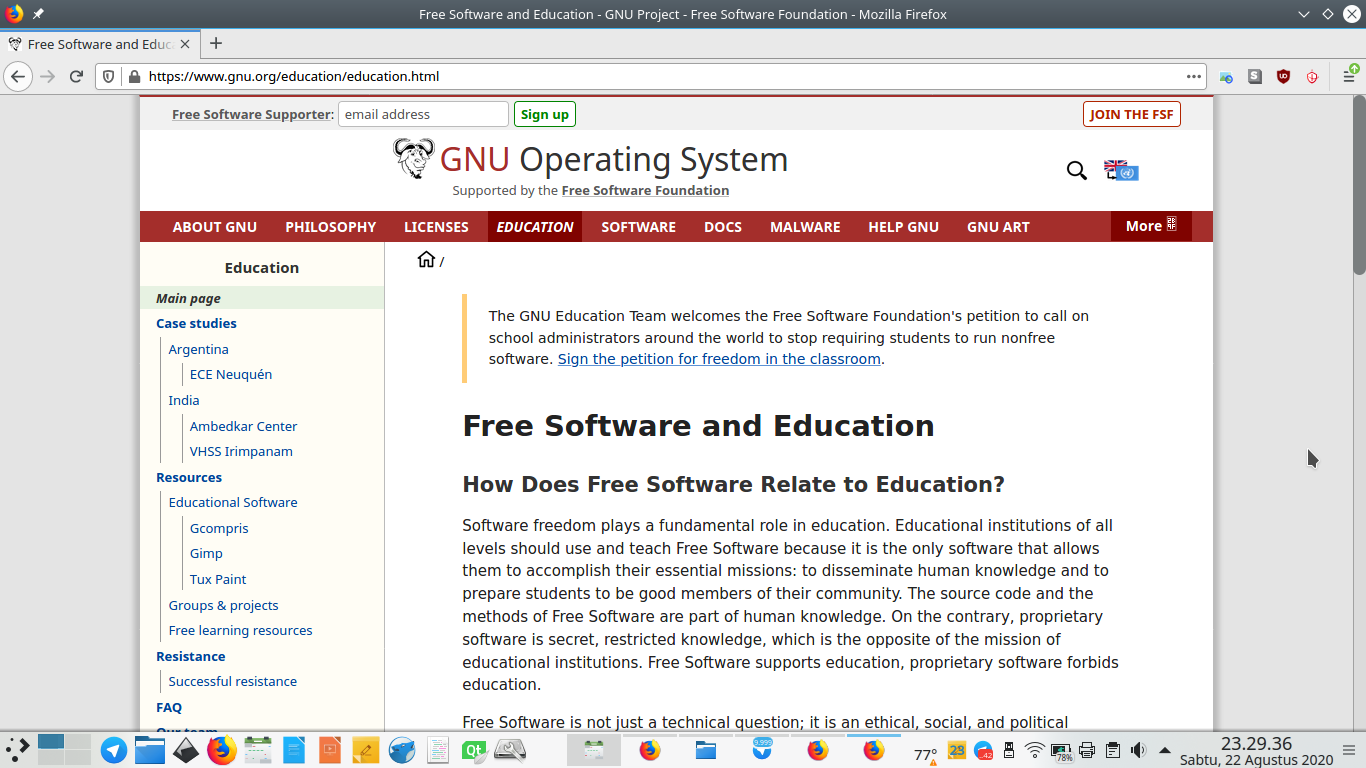Open the panel settings menu beside the clock
This screenshot has width=1366, height=768.
(x=1349, y=750)
